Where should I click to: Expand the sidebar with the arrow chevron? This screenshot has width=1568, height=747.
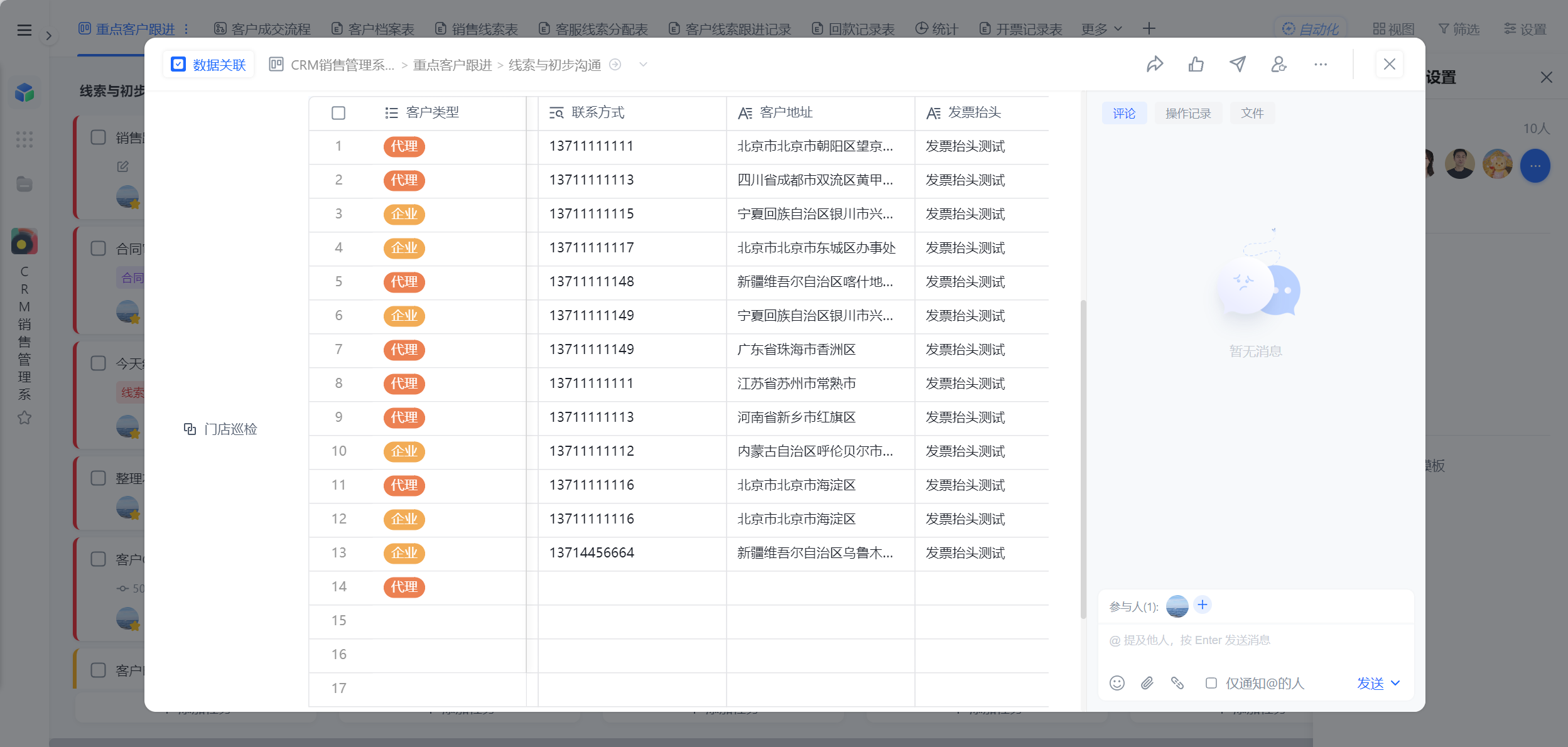pyautogui.click(x=48, y=36)
